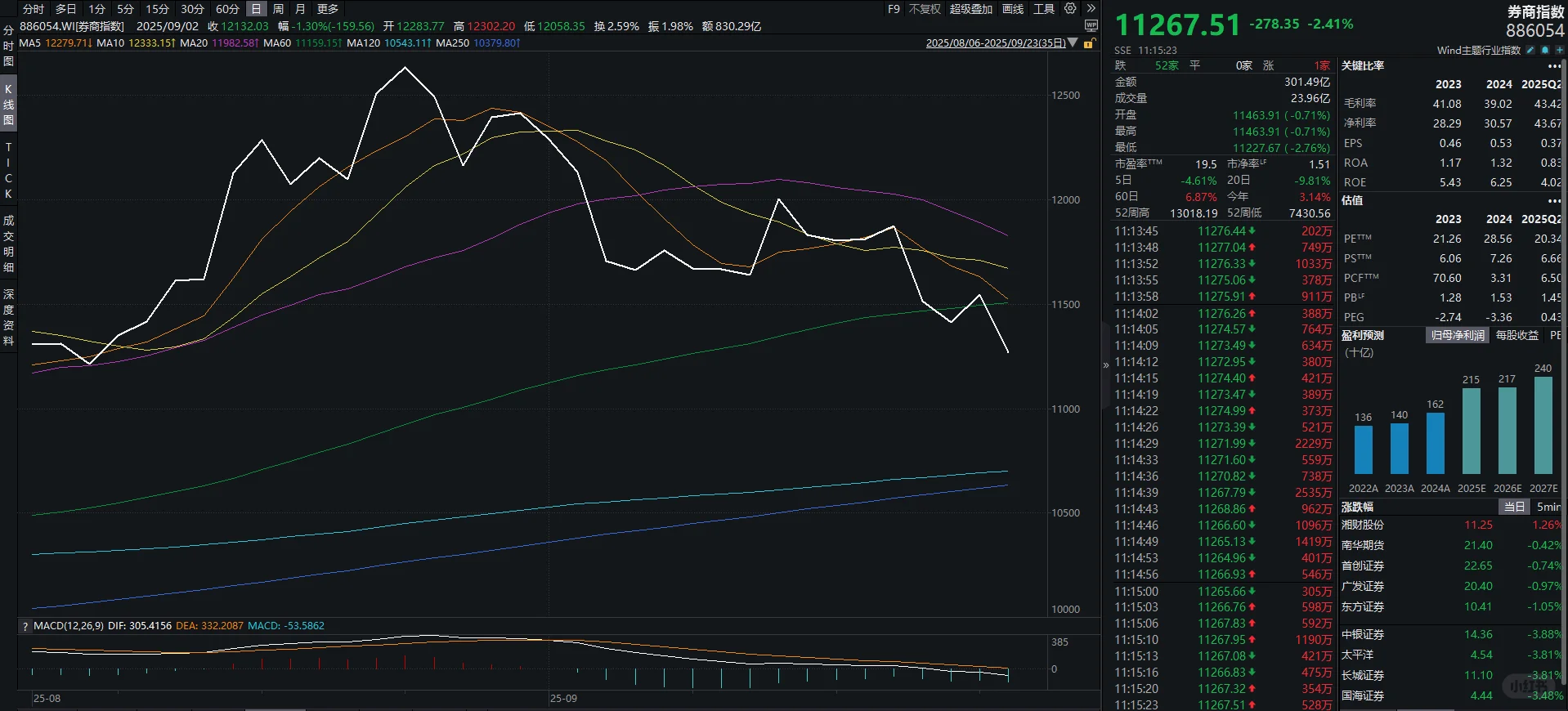
Task: Open 长城证券 stock row
Action: coord(1451,676)
